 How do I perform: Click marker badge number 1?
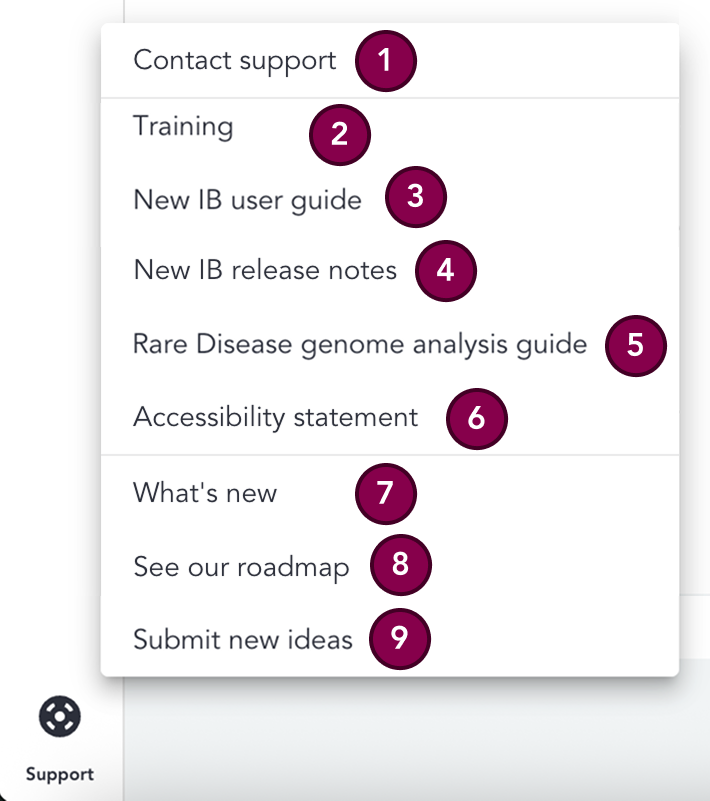386,61
